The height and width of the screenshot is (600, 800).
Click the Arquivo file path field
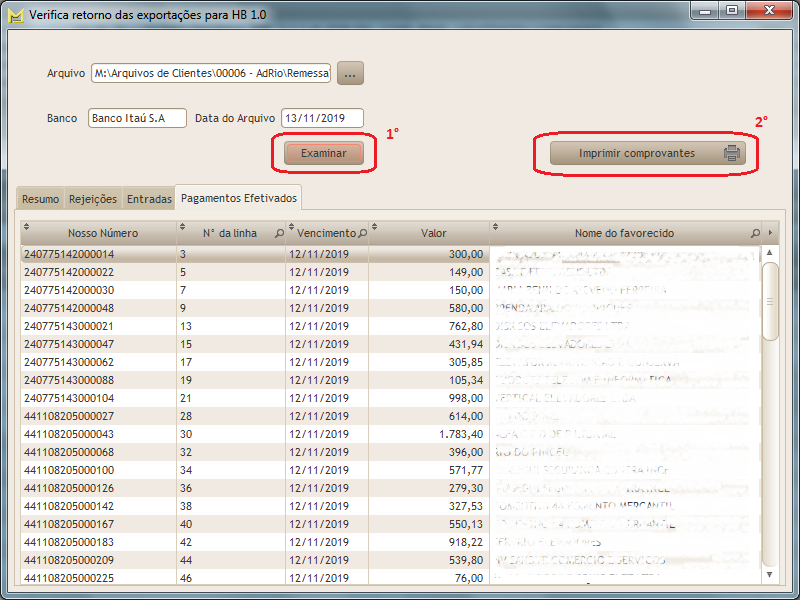210,73
